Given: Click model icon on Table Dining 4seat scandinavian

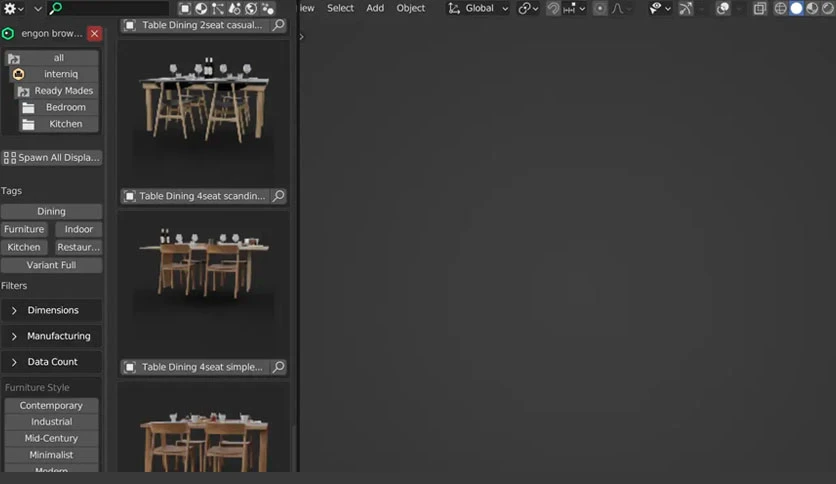Looking at the screenshot, I should pos(130,196).
